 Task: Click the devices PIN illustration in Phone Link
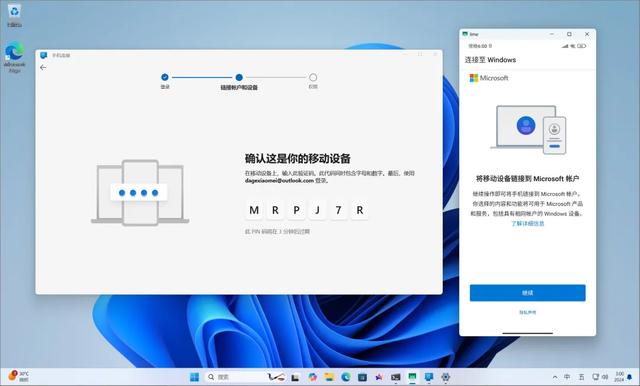click(x=140, y=192)
